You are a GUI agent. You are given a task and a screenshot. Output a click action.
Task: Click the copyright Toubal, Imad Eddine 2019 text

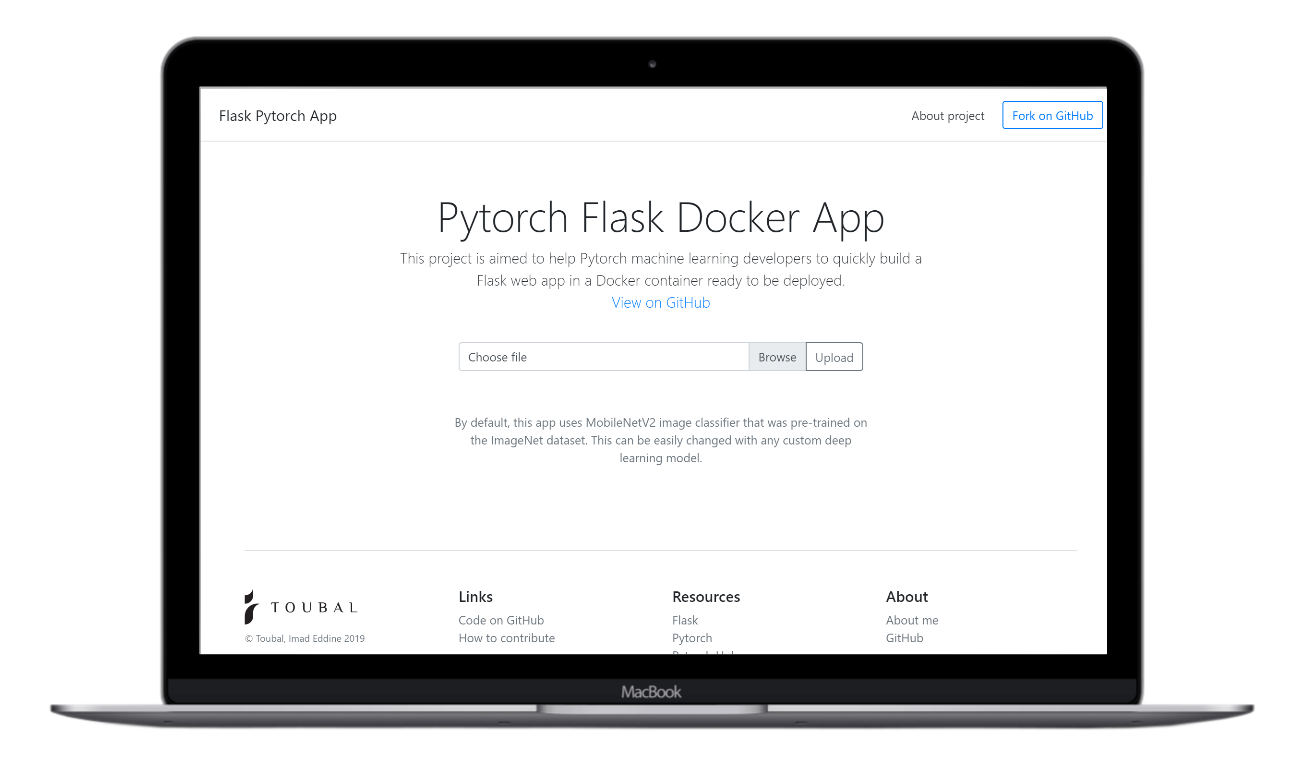coord(305,638)
